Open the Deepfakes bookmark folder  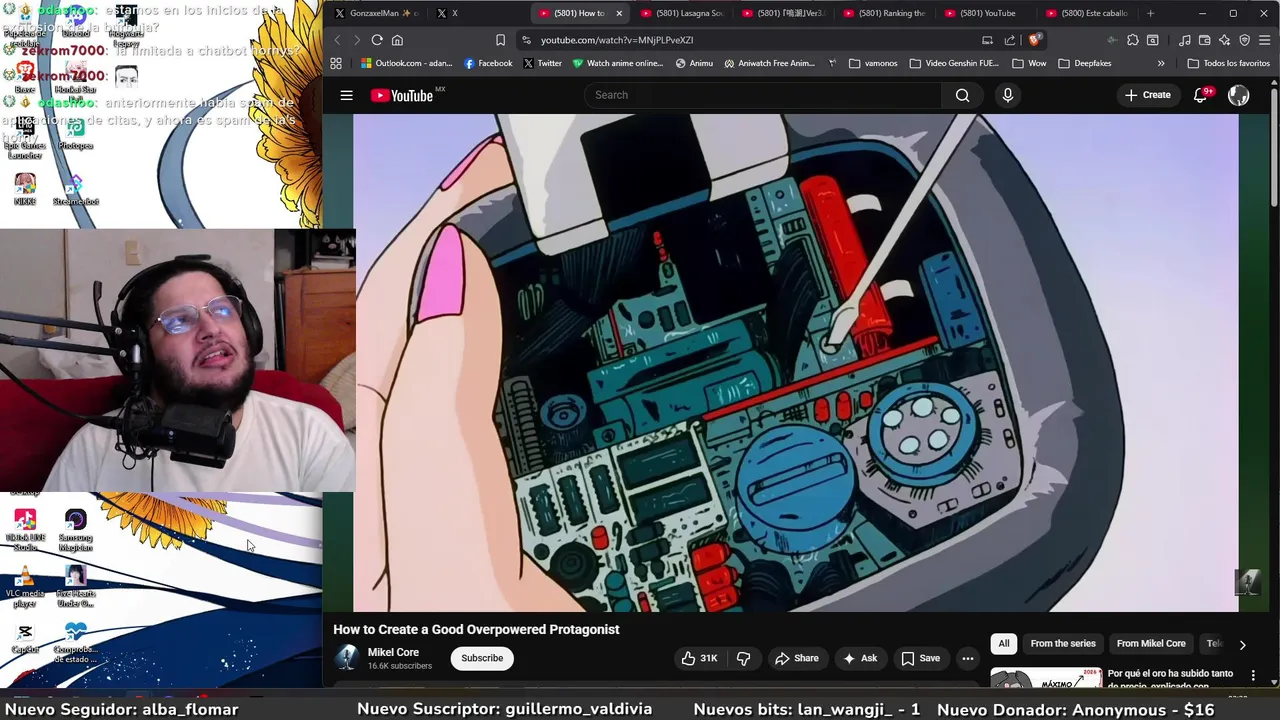pos(1085,63)
